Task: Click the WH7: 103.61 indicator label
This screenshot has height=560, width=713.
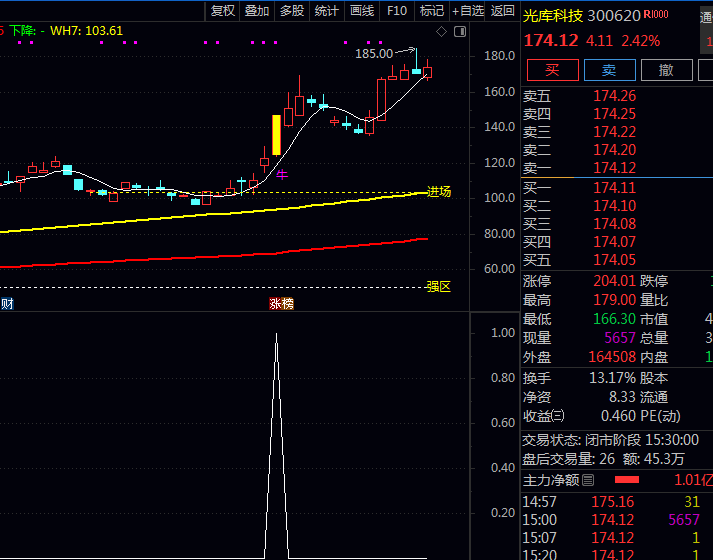Action: (x=86, y=31)
